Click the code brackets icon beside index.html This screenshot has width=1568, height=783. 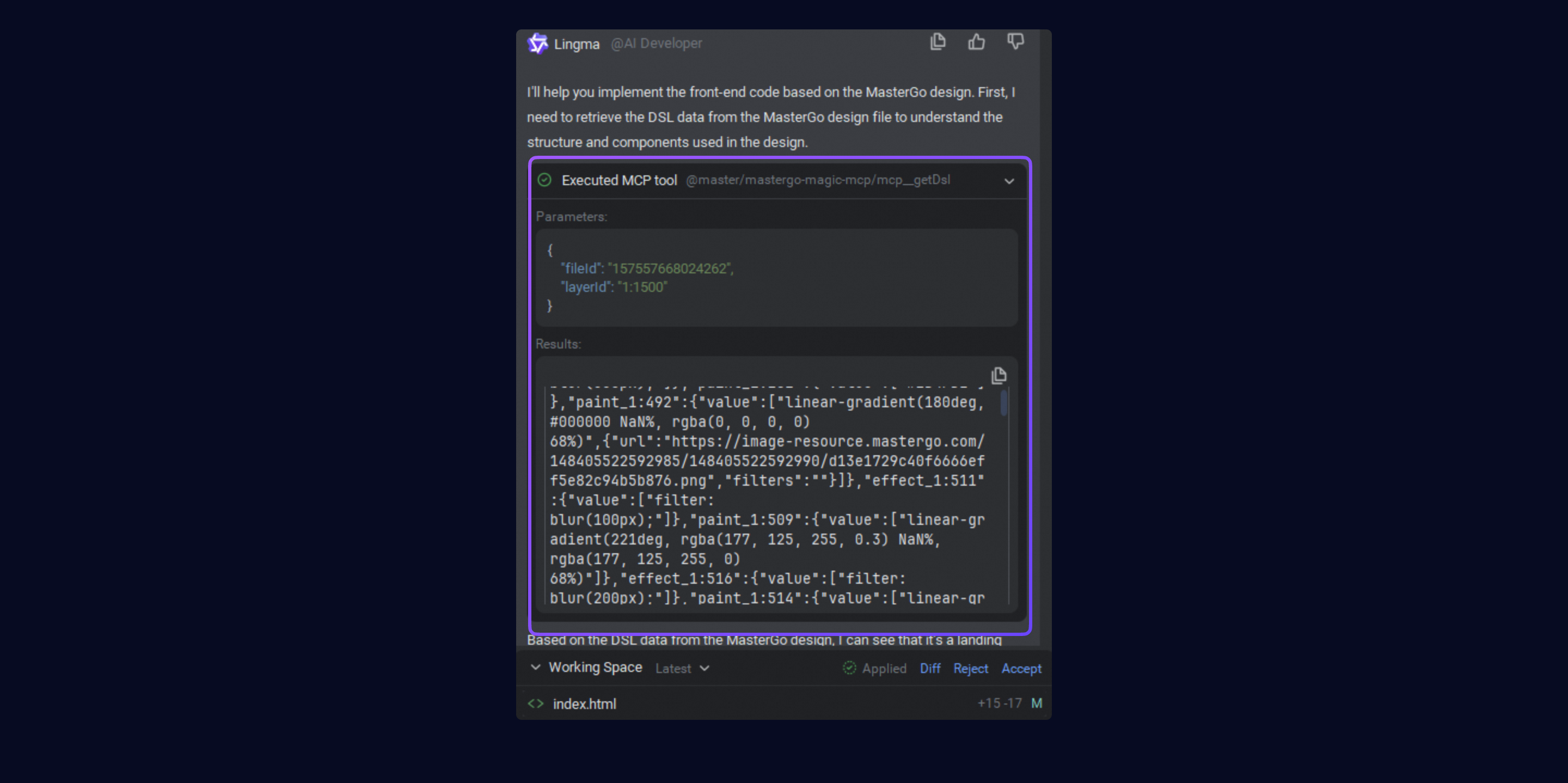tap(536, 704)
